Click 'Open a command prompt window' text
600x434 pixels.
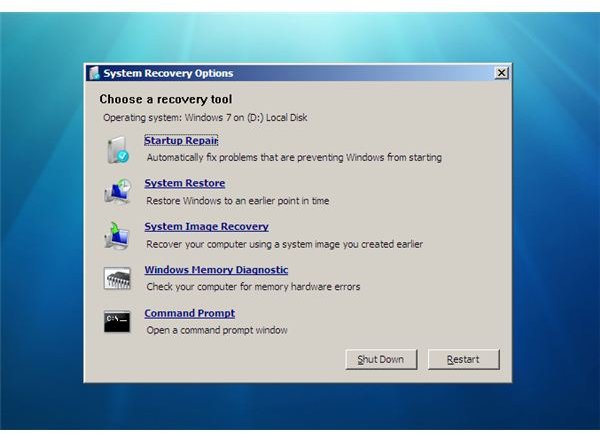click(217, 330)
